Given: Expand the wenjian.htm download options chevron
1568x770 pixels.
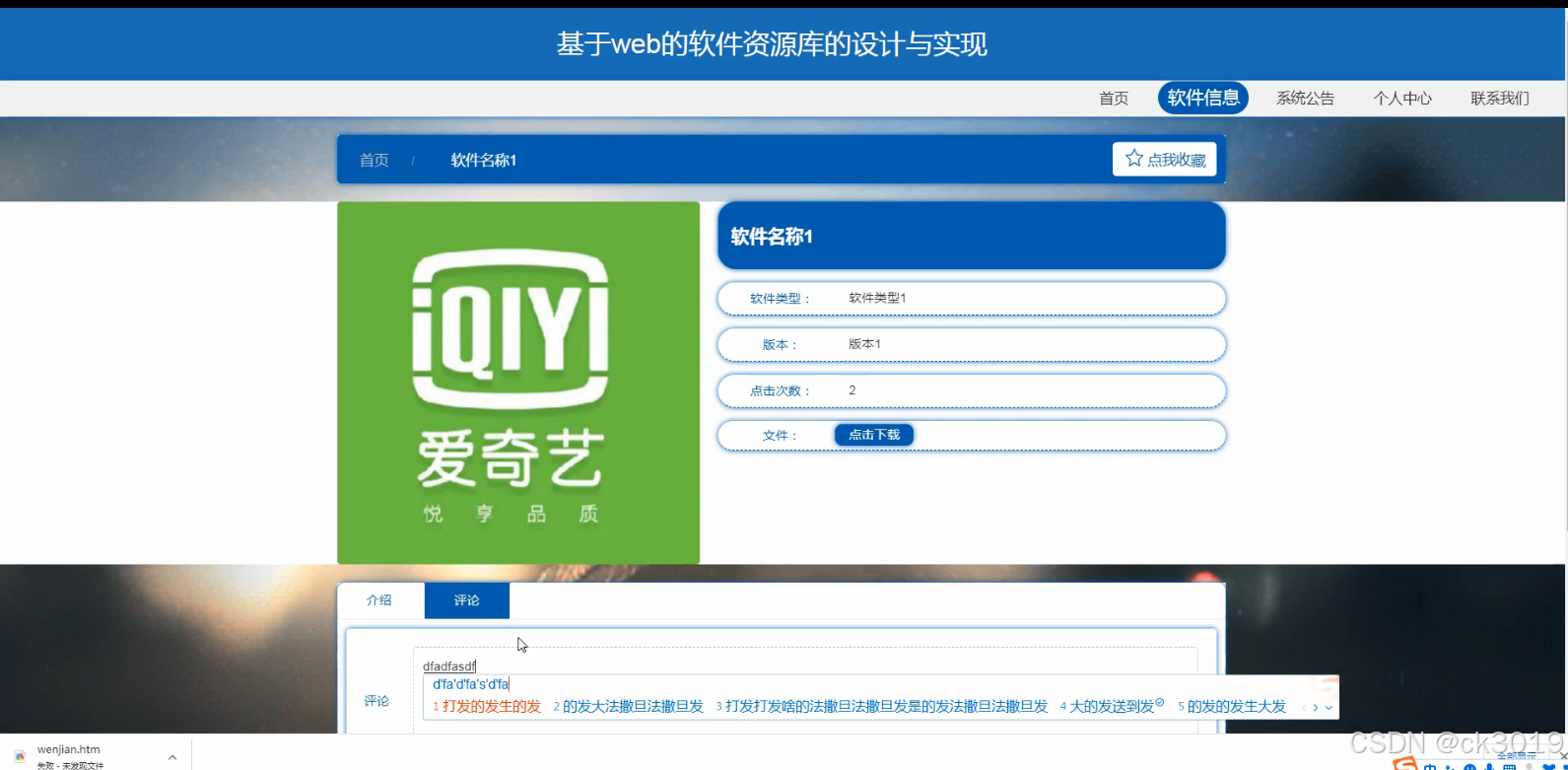Looking at the screenshot, I should click(172, 757).
